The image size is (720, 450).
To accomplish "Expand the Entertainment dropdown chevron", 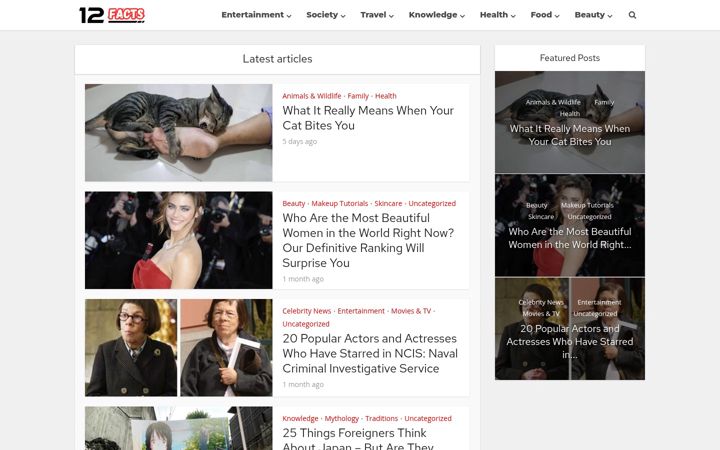I will (x=289, y=16).
